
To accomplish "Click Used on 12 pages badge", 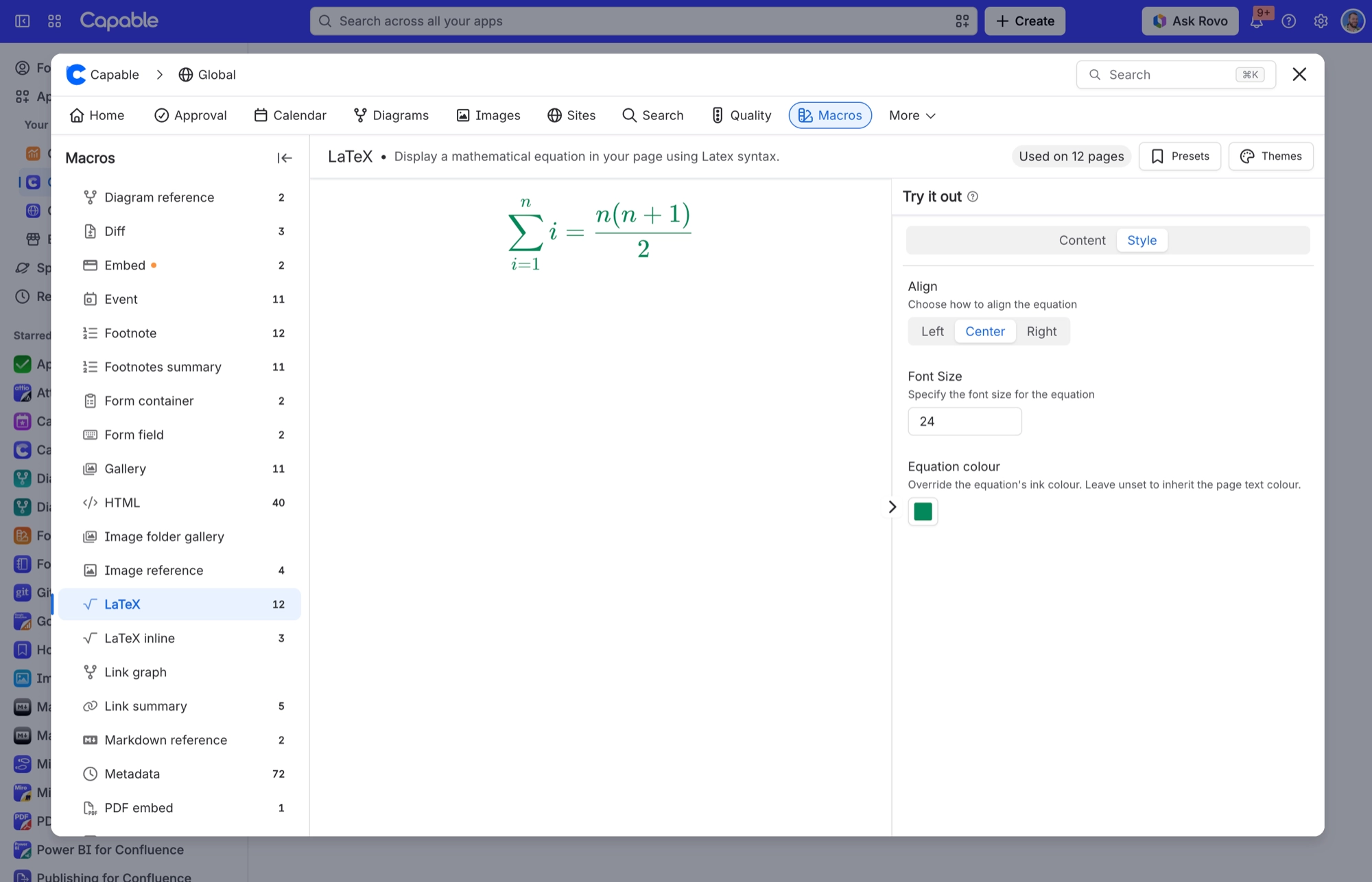I will [1071, 156].
